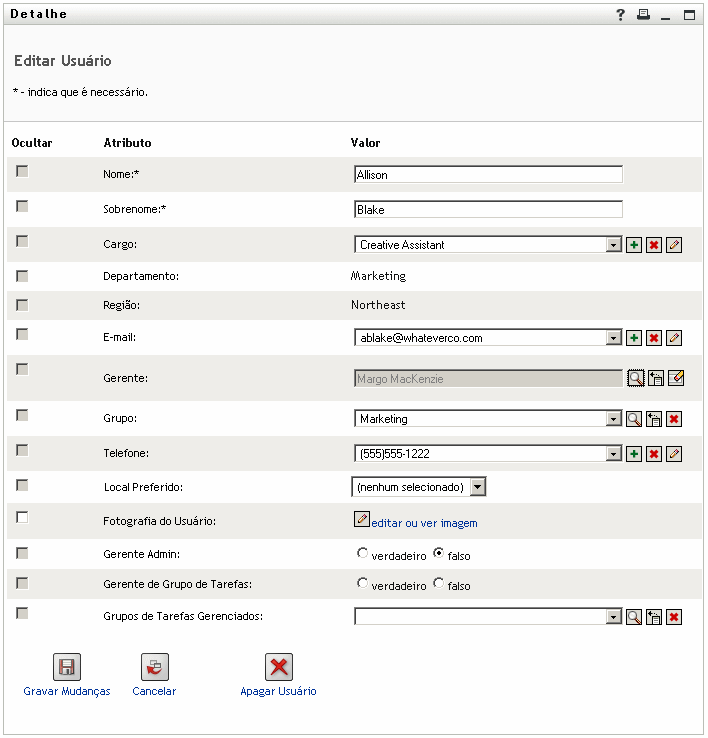This screenshot has width=708, height=738.
Task: Open the Gerente search magnifier icon
Action: [634, 378]
